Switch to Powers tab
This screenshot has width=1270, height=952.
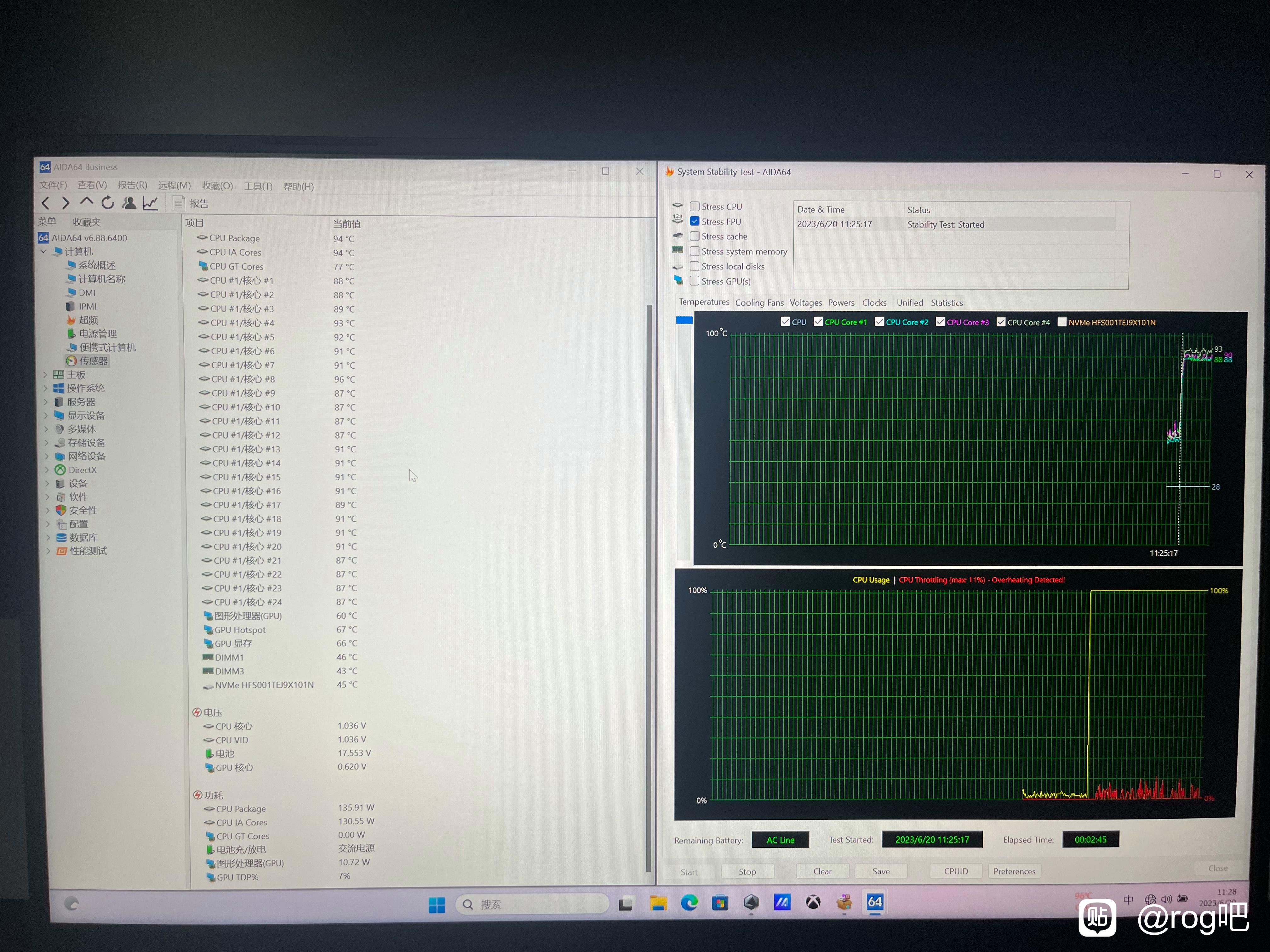pyautogui.click(x=841, y=303)
